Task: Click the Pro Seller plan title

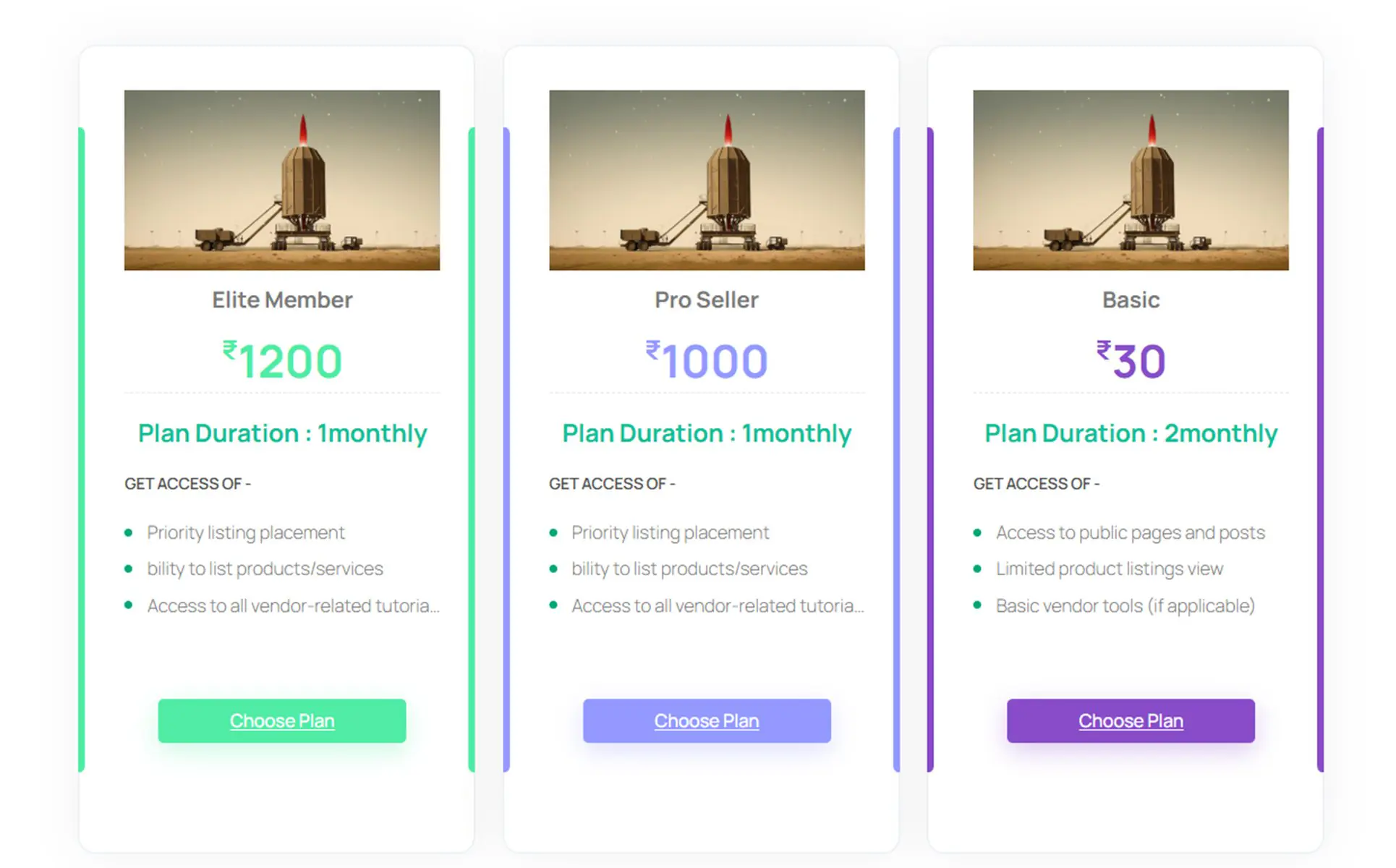Action: 706,299
